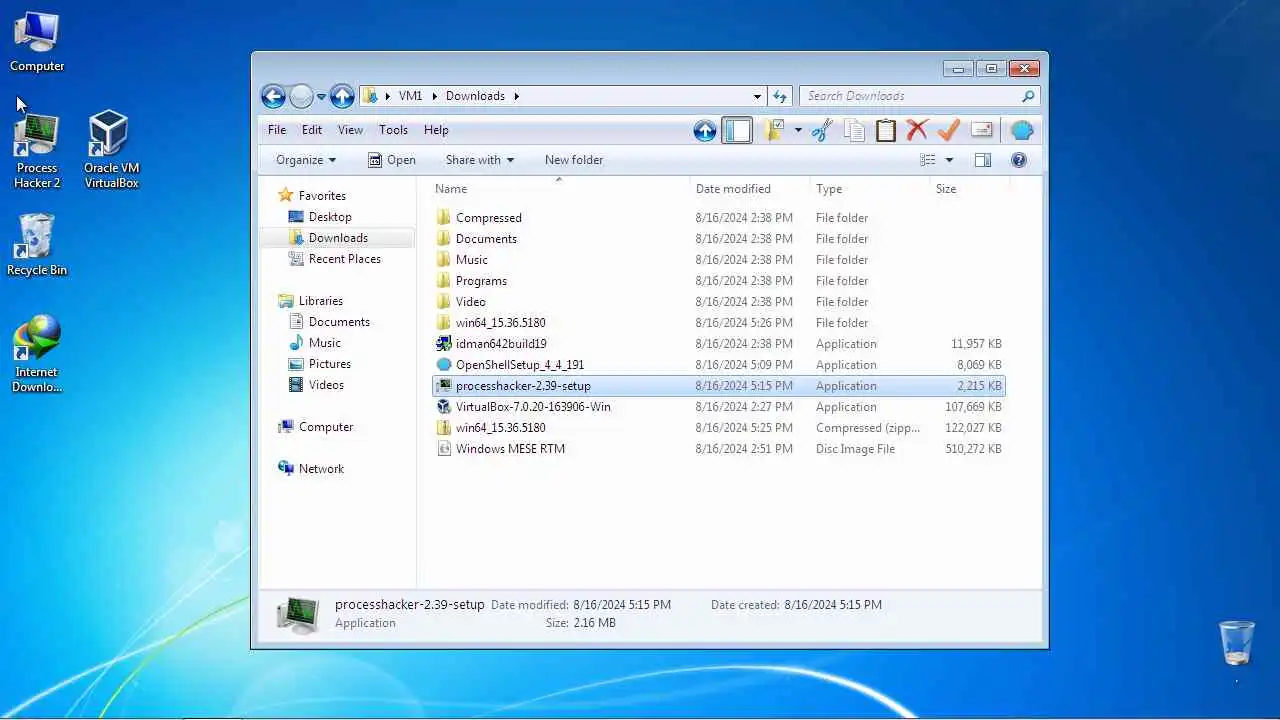1280x720 pixels.
Task: Select Recent Places in navigation pane
Action: coord(345,259)
